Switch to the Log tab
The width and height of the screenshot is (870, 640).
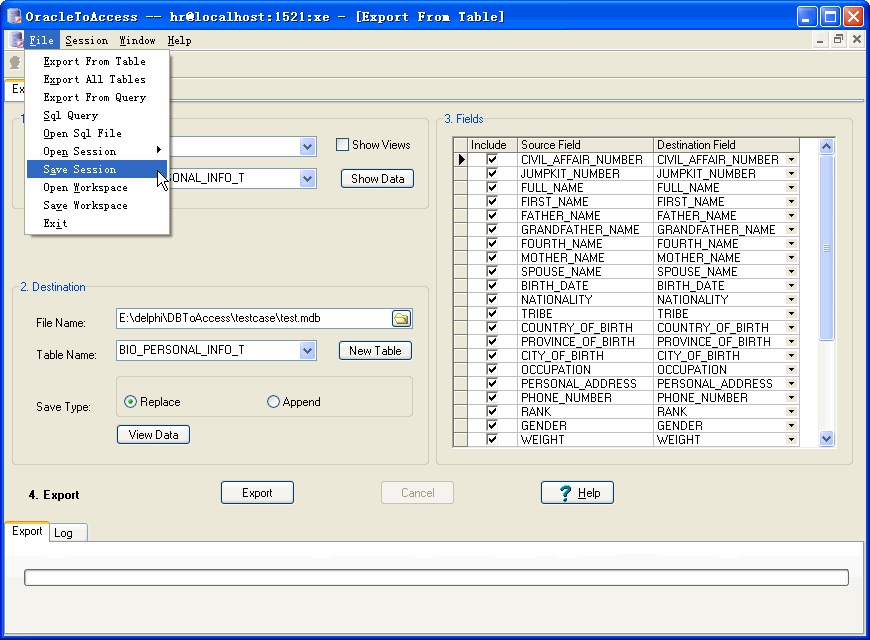(x=68, y=533)
